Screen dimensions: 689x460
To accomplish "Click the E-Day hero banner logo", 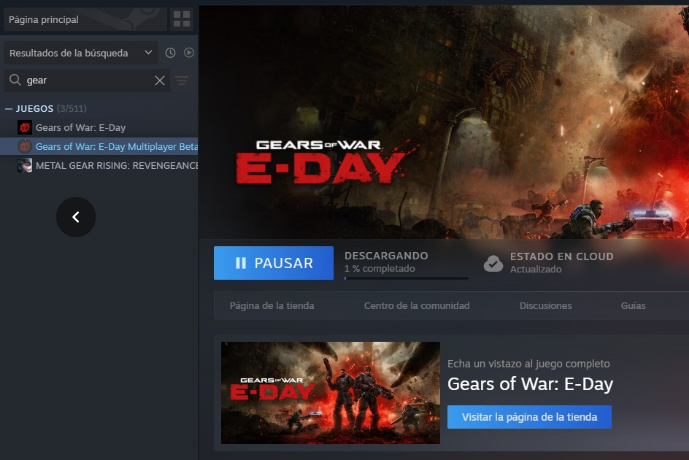I will tap(323, 162).
